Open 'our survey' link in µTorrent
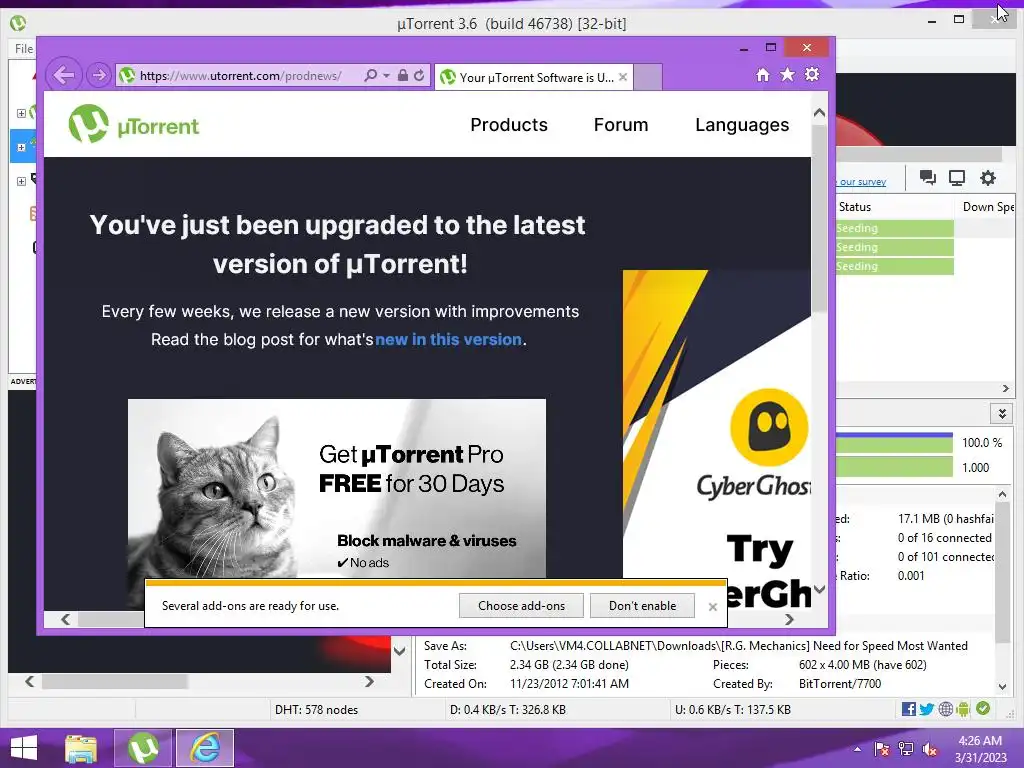Image resolution: width=1024 pixels, height=768 pixels. point(862,182)
